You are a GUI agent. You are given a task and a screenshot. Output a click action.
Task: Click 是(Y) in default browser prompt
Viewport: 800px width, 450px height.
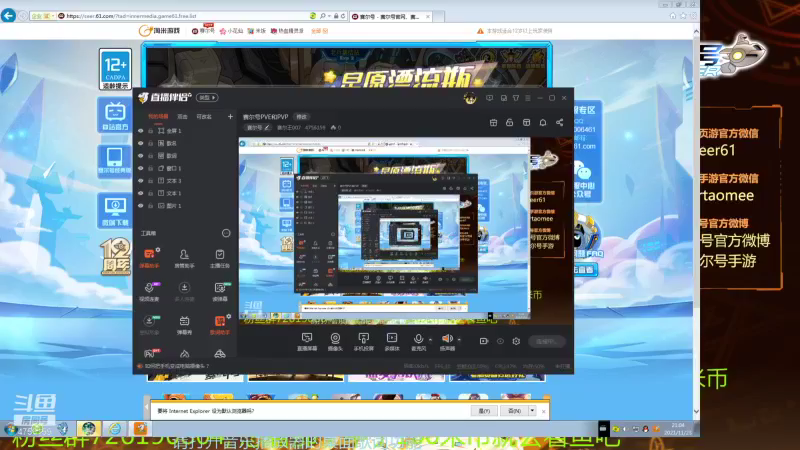[x=484, y=411]
